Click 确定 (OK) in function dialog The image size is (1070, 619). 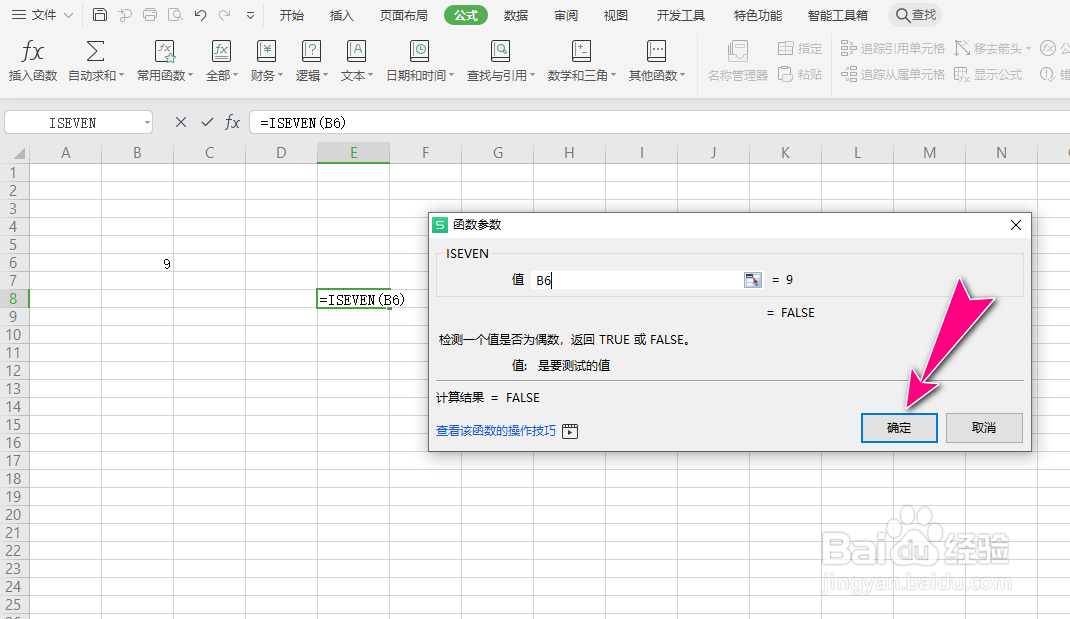899,428
